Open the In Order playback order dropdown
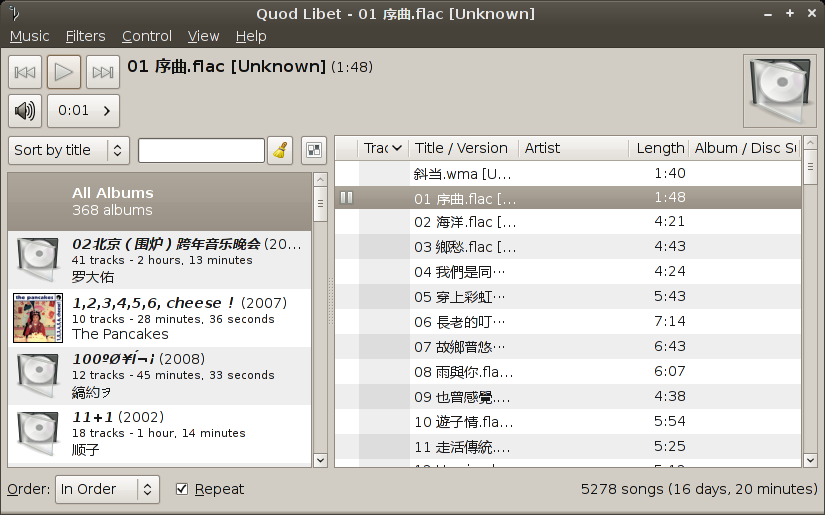Viewport: 825px width, 515px height. 107,489
